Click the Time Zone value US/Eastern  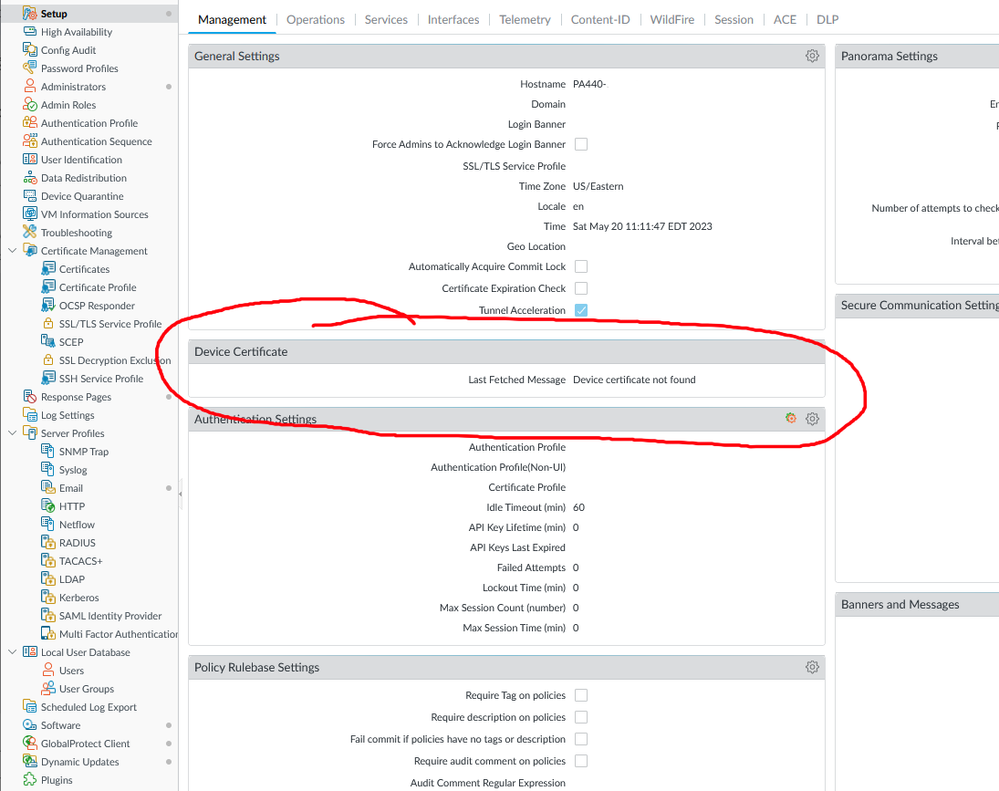[598, 186]
